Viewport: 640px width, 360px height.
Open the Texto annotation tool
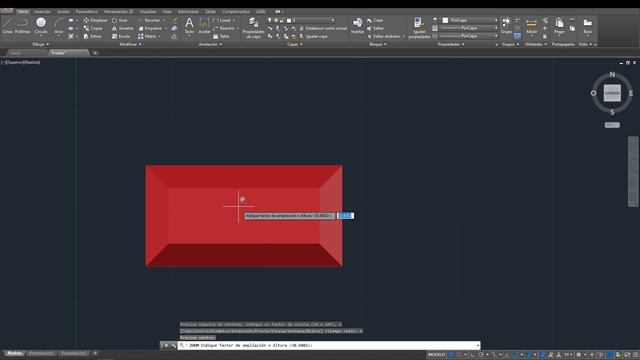(189, 25)
